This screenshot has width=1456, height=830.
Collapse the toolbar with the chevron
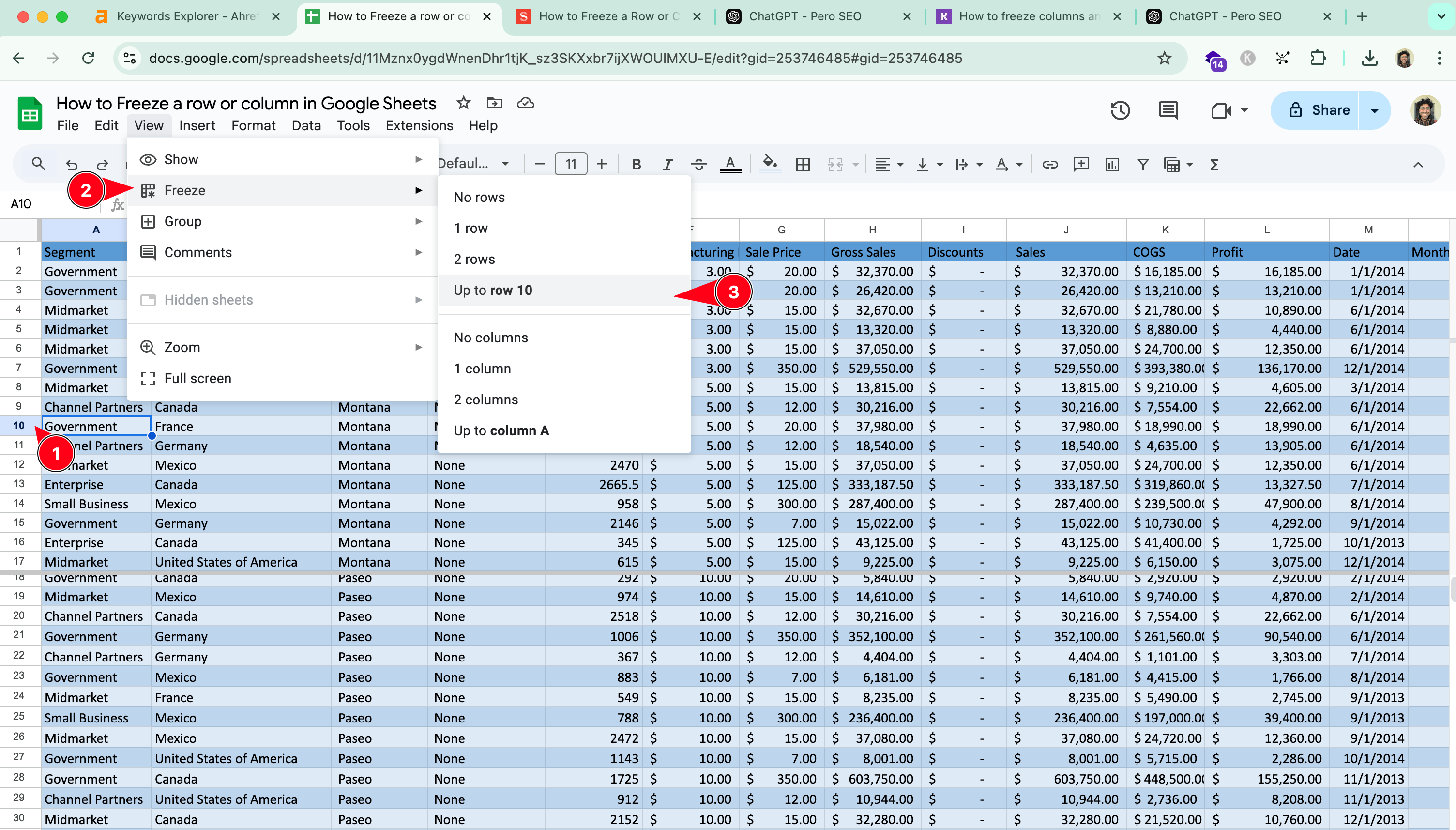point(1418,164)
